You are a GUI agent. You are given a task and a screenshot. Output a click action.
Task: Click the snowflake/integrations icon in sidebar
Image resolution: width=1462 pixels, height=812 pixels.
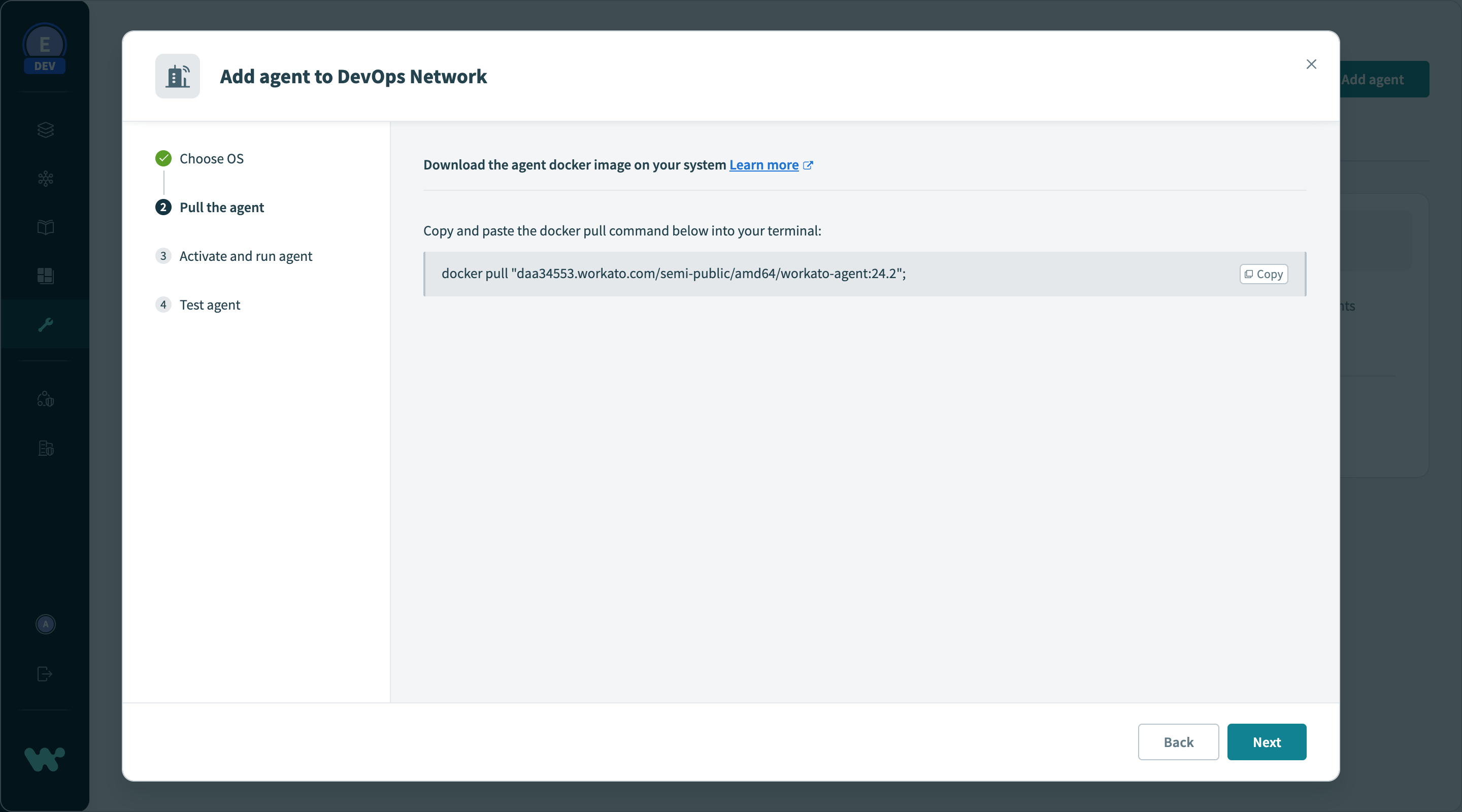click(x=45, y=178)
